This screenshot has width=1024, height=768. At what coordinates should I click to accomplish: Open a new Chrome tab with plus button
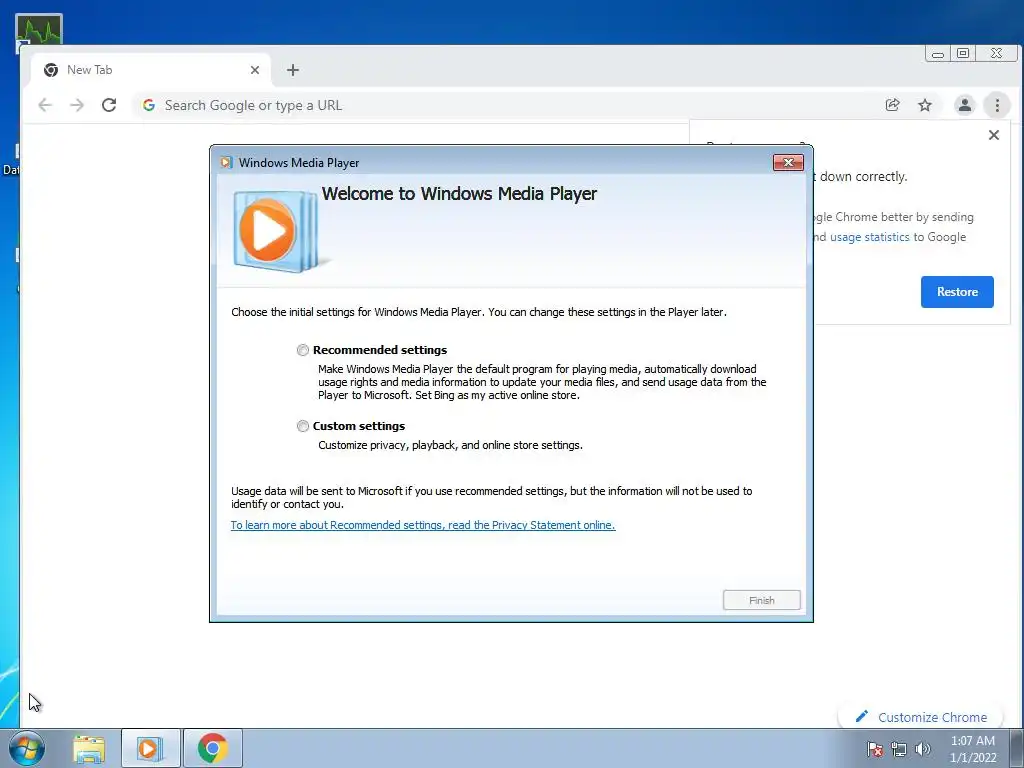coord(293,70)
